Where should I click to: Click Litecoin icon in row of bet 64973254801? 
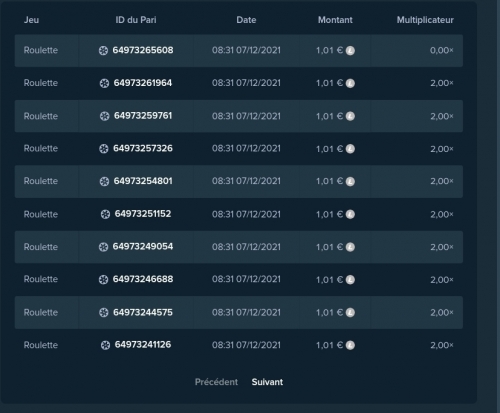coord(350,182)
